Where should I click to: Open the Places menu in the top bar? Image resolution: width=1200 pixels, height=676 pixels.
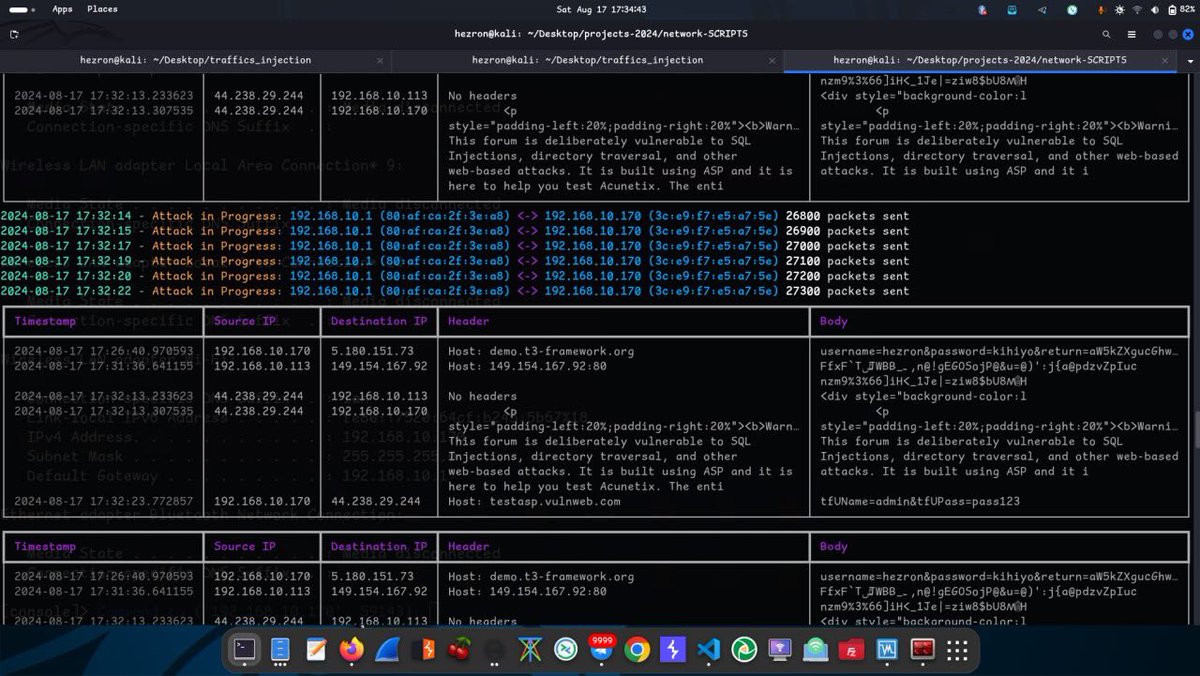coord(101,9)
